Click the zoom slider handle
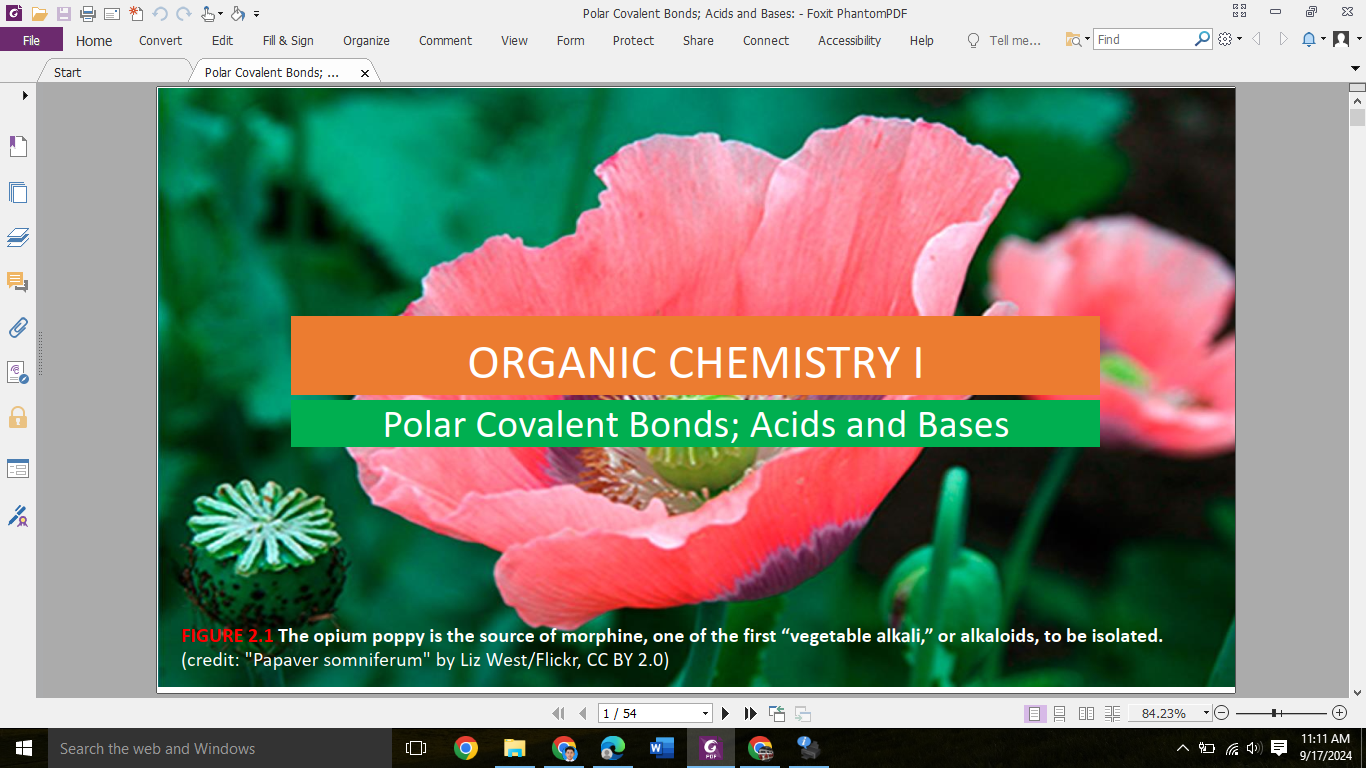Screen dimensions: 1366x768 (x=1275, y=713)
